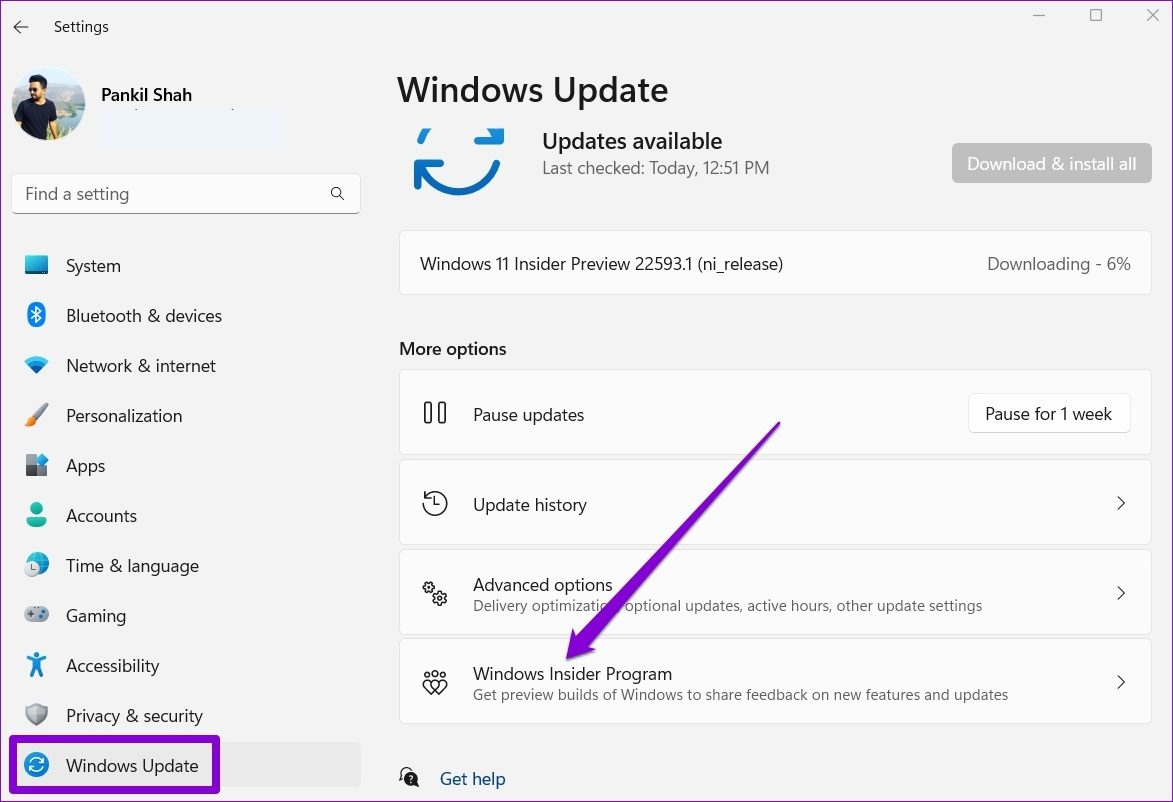
Task: Open Time & language settings
Action: [x=186, y=566]
